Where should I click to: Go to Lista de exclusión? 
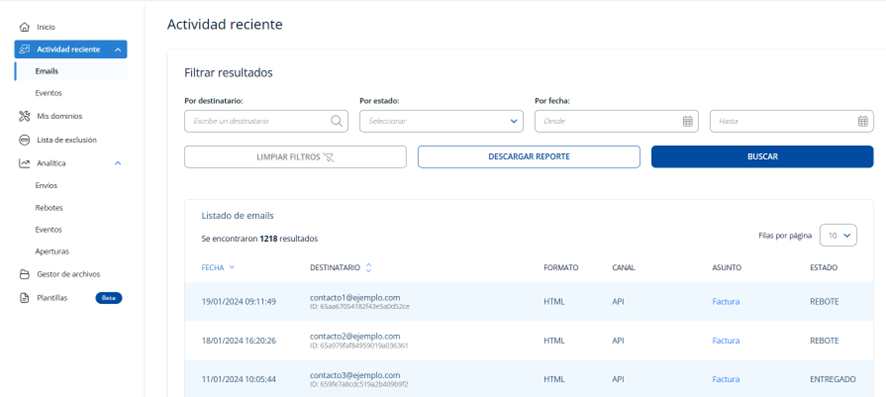tap(67, 140)
